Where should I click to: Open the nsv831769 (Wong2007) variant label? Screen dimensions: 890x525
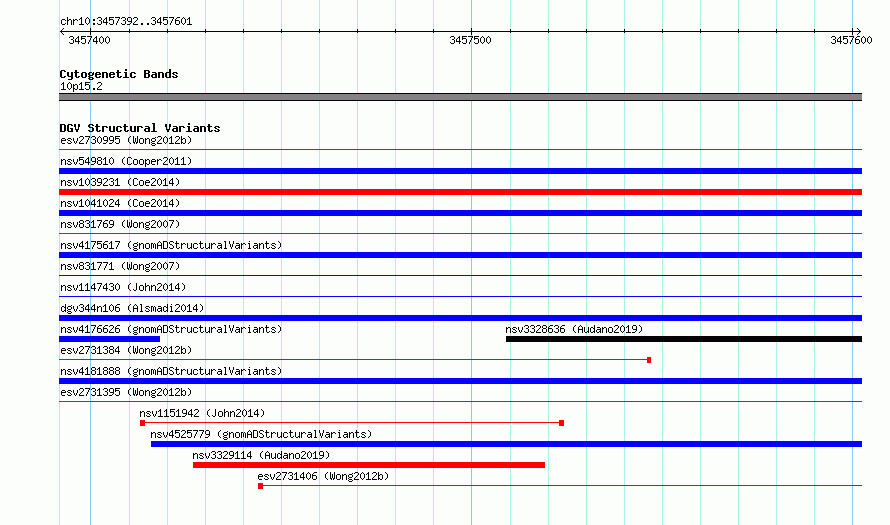click(120, 224)
